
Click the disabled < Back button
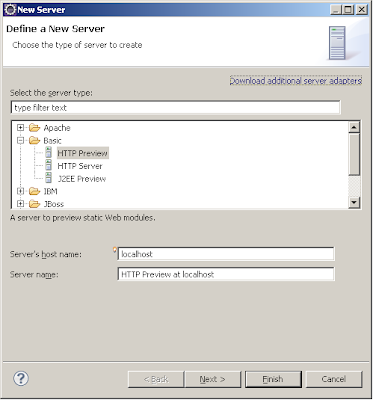(156, 379)
